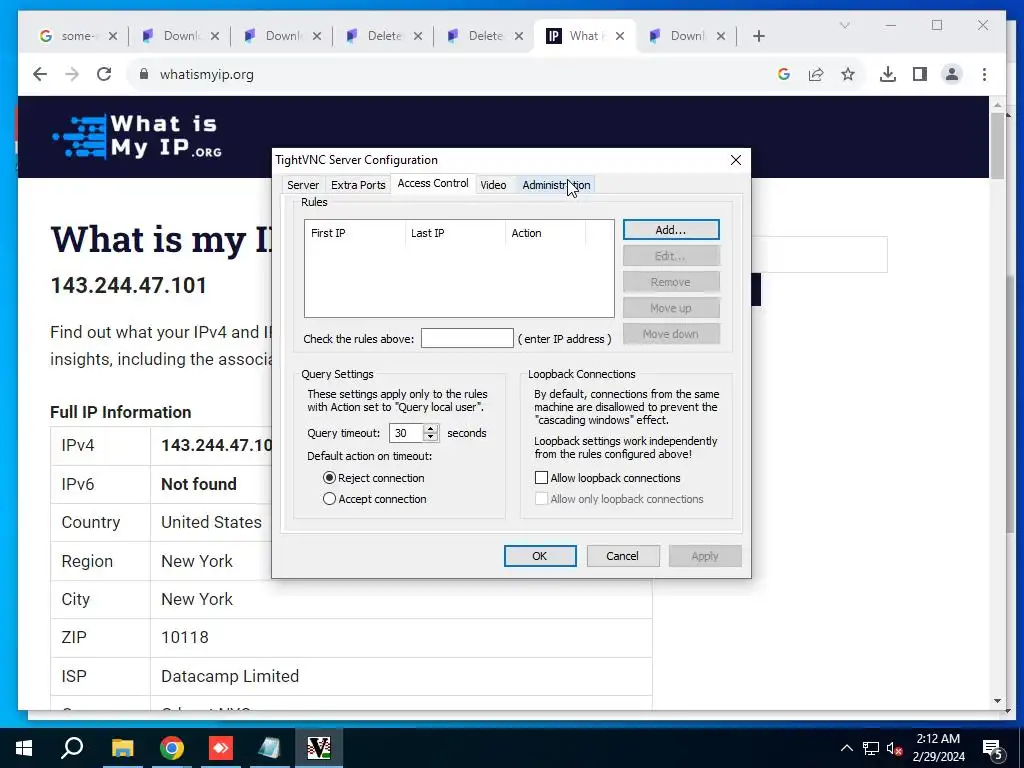Viewport: 1024px width, 768px height.
Task: Increase the query timeout with up arrow
Action: coord(430,428)
